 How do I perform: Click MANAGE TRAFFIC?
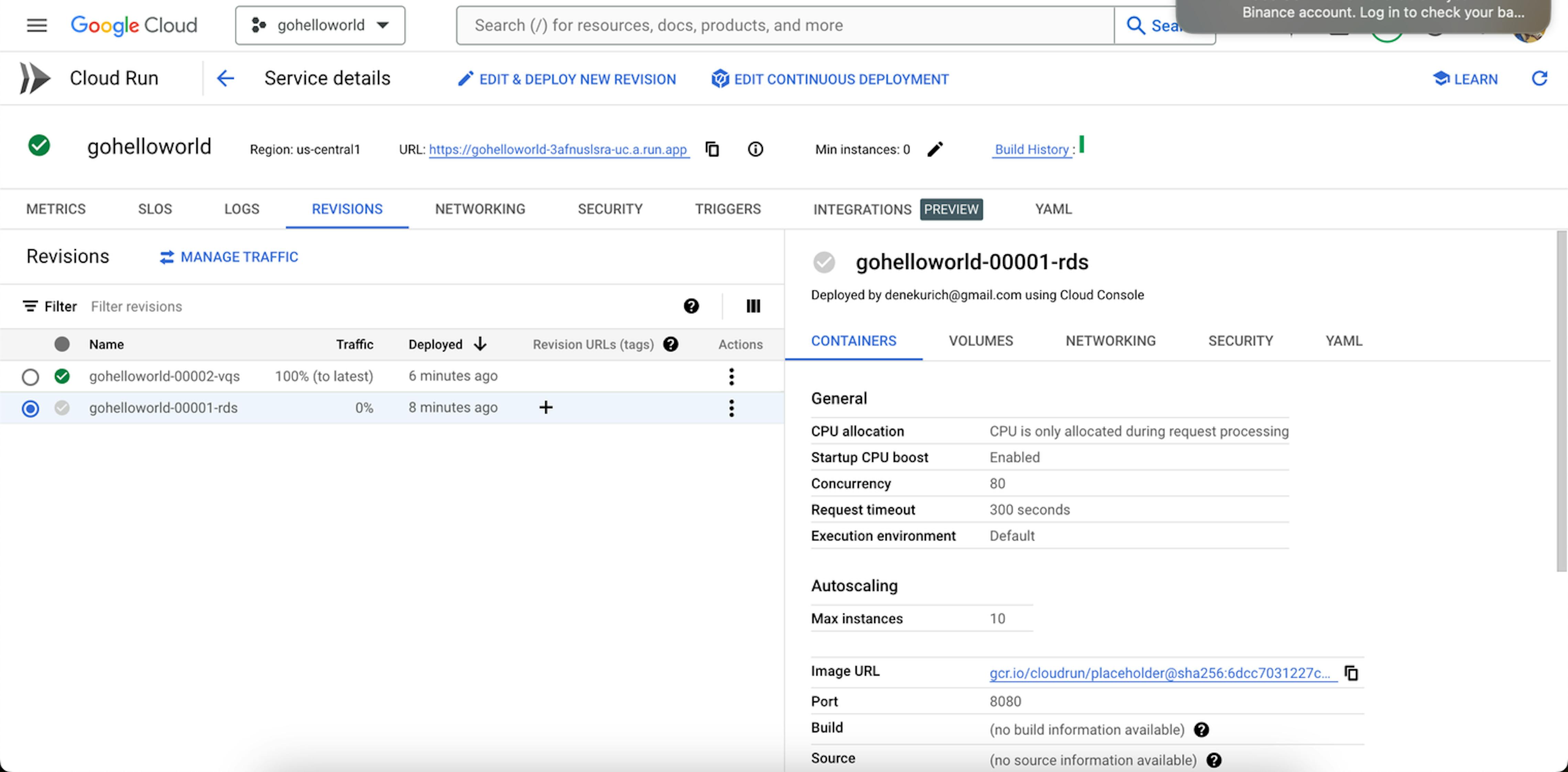(x=229, y=257)
